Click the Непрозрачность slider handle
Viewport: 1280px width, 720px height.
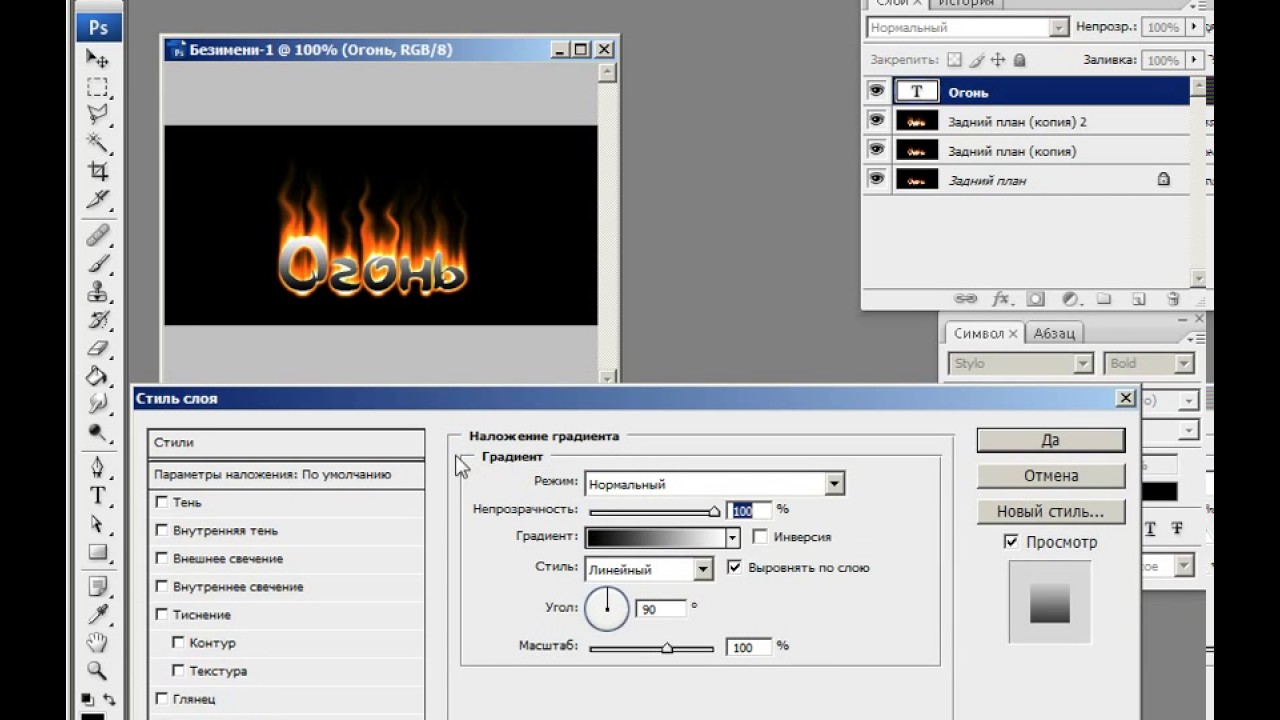click(714, 511)
